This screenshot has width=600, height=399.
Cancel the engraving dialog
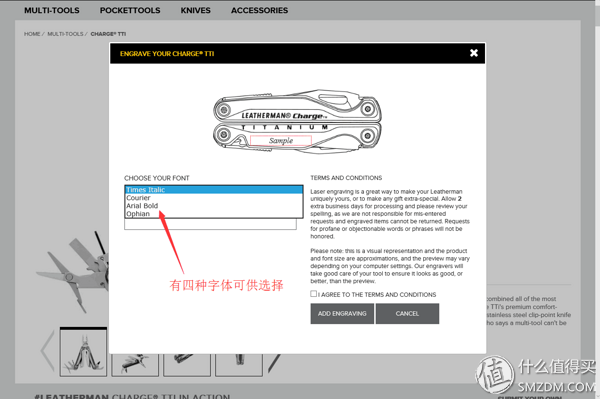click(x=407, y=314)
